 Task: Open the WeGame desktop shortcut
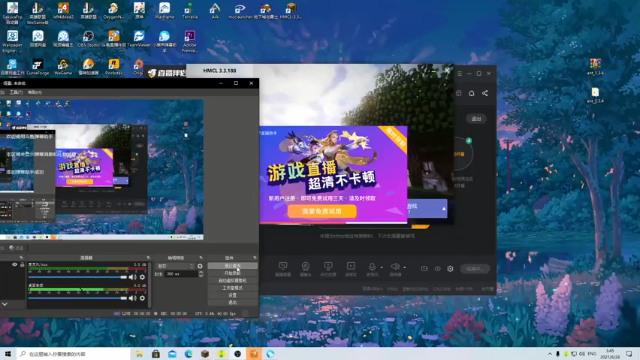click(63, 67)
